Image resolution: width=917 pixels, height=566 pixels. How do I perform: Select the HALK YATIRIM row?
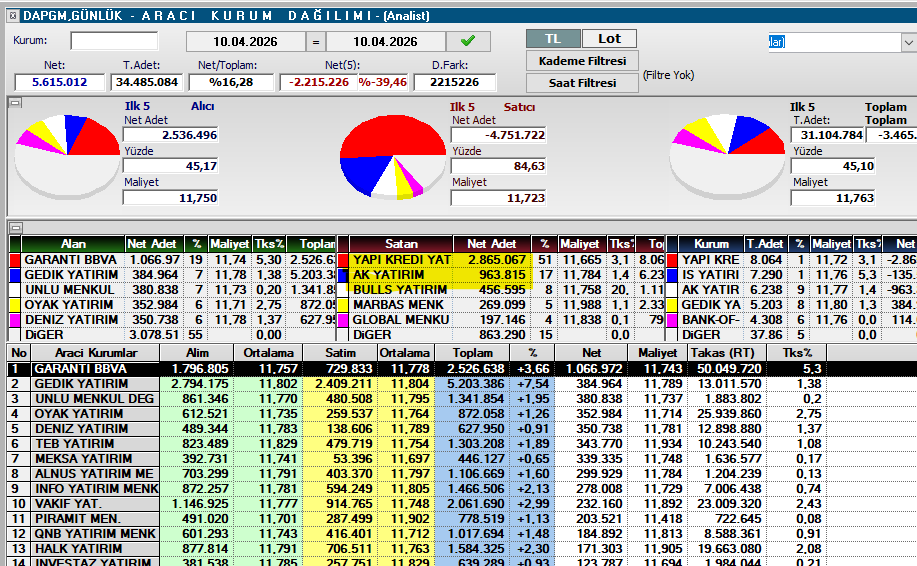[x=462, y=549]
